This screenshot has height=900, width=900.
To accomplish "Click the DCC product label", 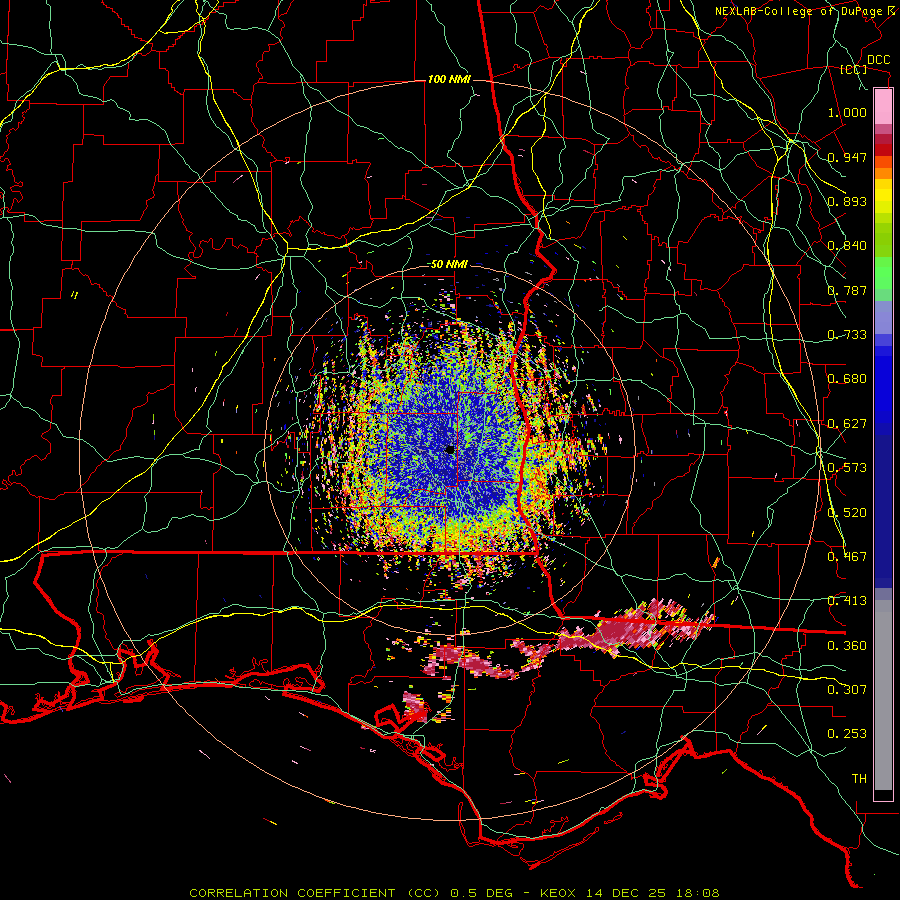I will pyautogui.click(x=878, y=60).
